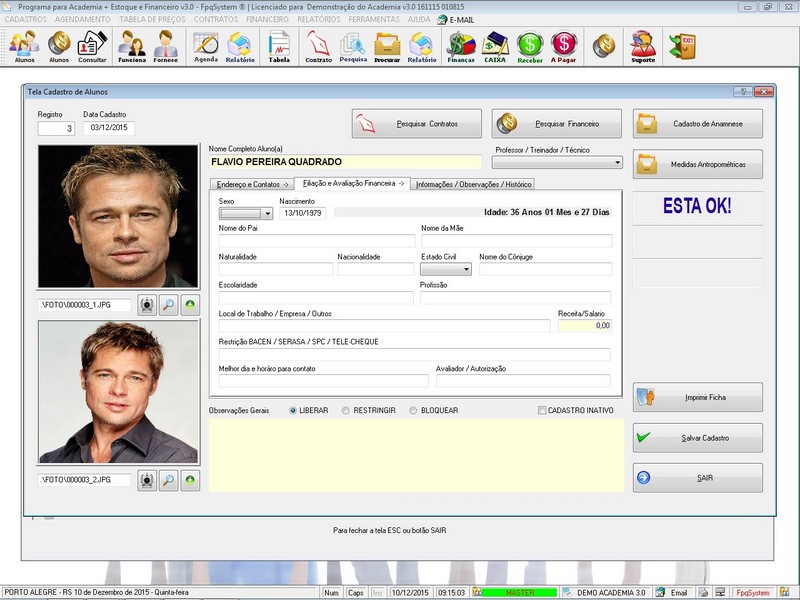The image size is (800, 600).
Task: Open the Pesquisa toolbar icon
Action: click(353, 46)
